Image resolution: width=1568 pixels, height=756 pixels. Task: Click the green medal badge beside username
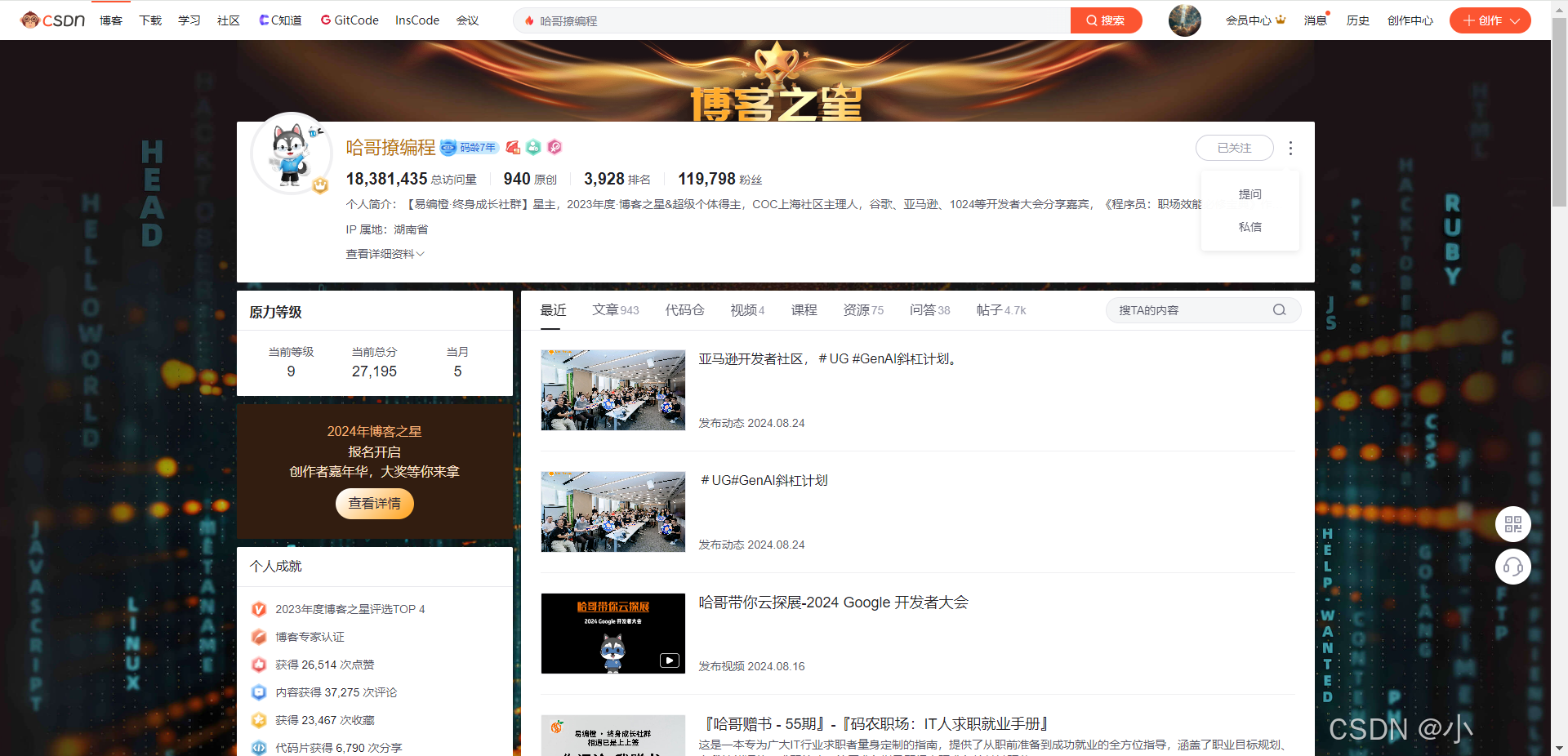coord(533,147)
